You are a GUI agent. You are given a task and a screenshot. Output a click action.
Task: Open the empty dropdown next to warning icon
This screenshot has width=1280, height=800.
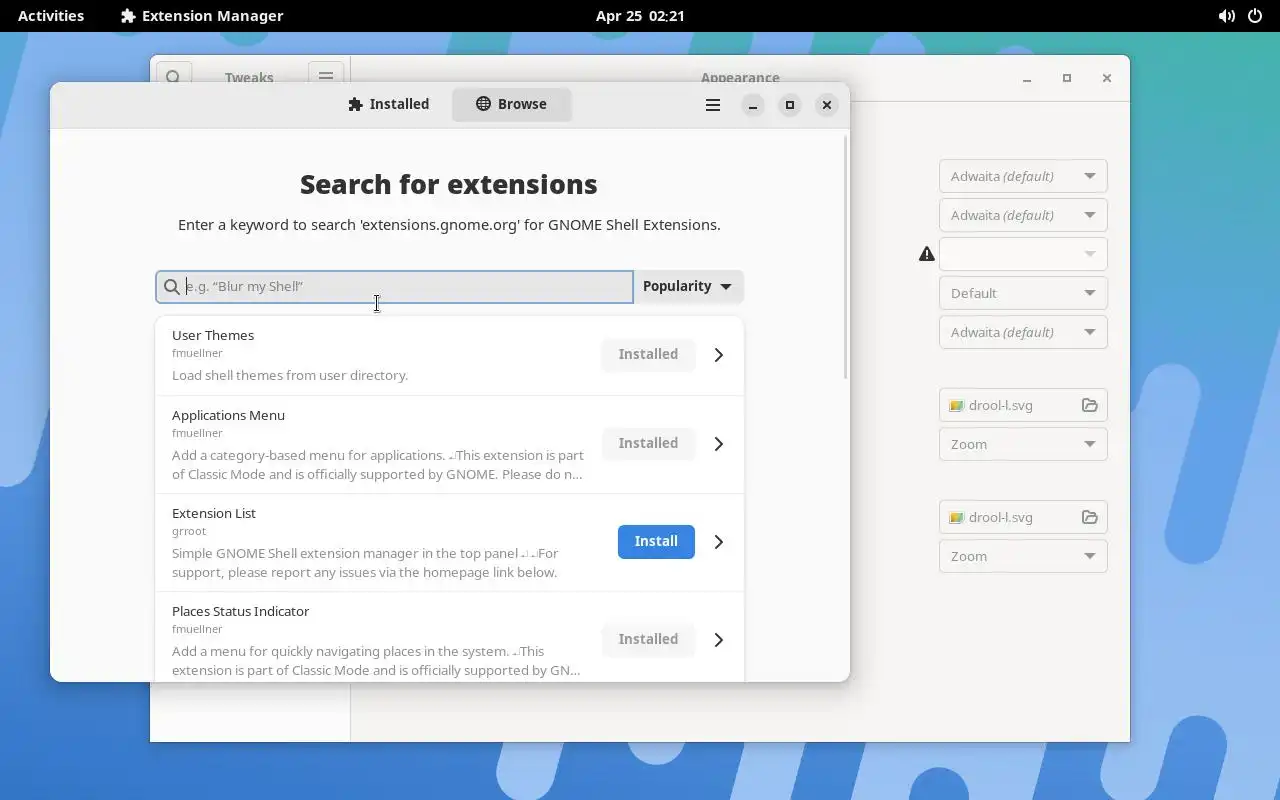click(x=1023, y=254)
